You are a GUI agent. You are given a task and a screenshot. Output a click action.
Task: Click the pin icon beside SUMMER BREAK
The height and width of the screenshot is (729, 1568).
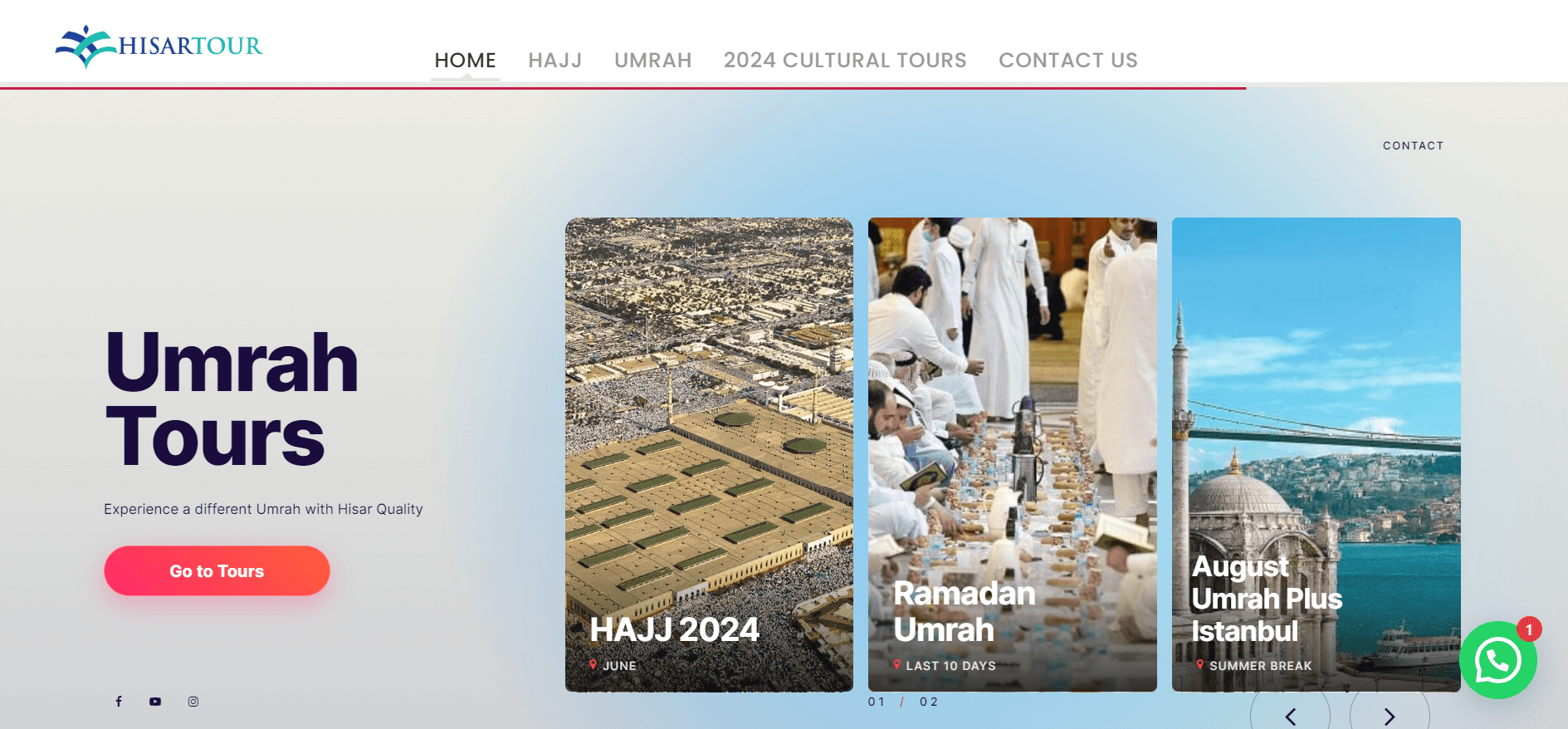click(x=1200, y=665)
